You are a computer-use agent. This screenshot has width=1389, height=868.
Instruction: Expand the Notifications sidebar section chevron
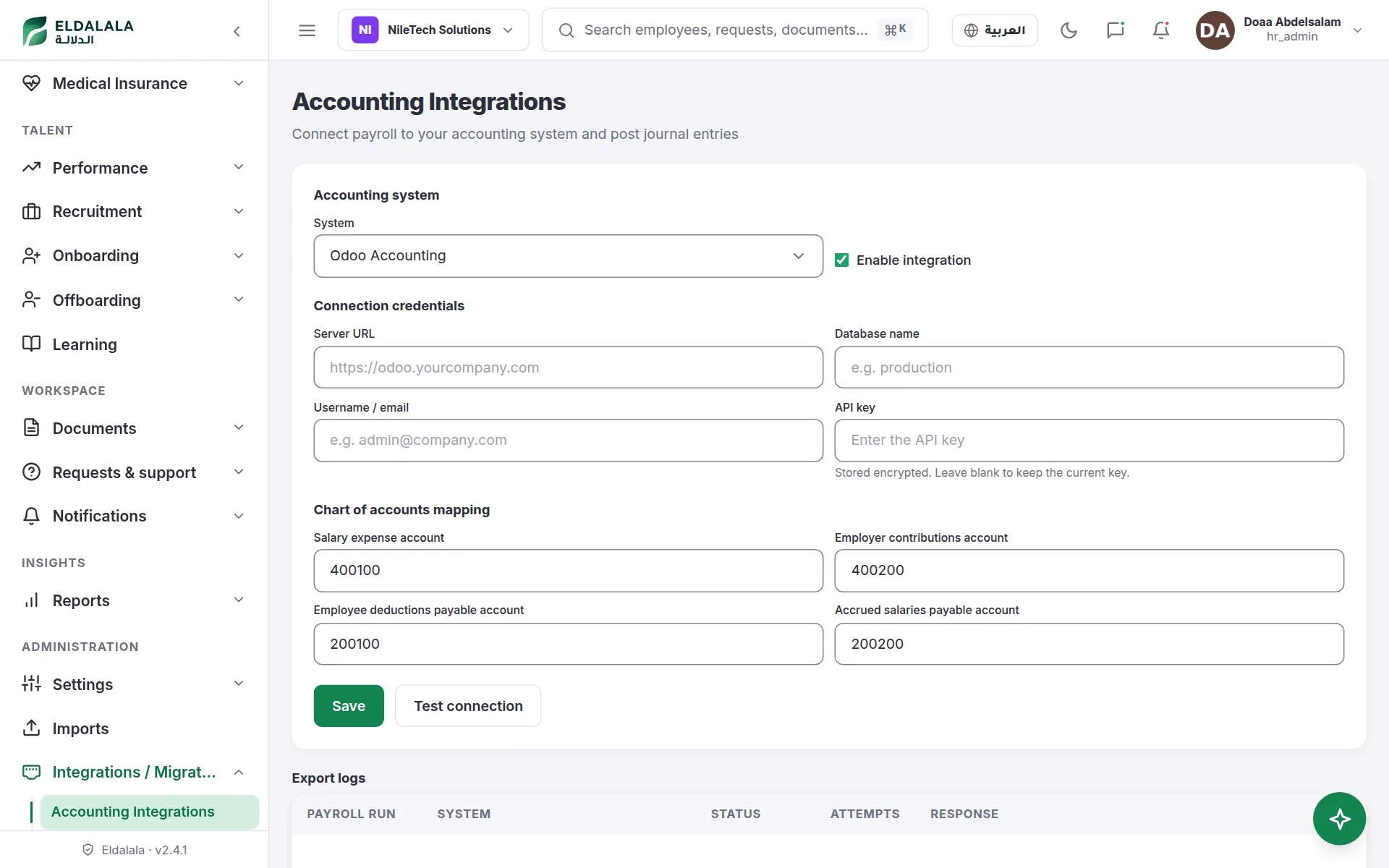click(239, 516)
